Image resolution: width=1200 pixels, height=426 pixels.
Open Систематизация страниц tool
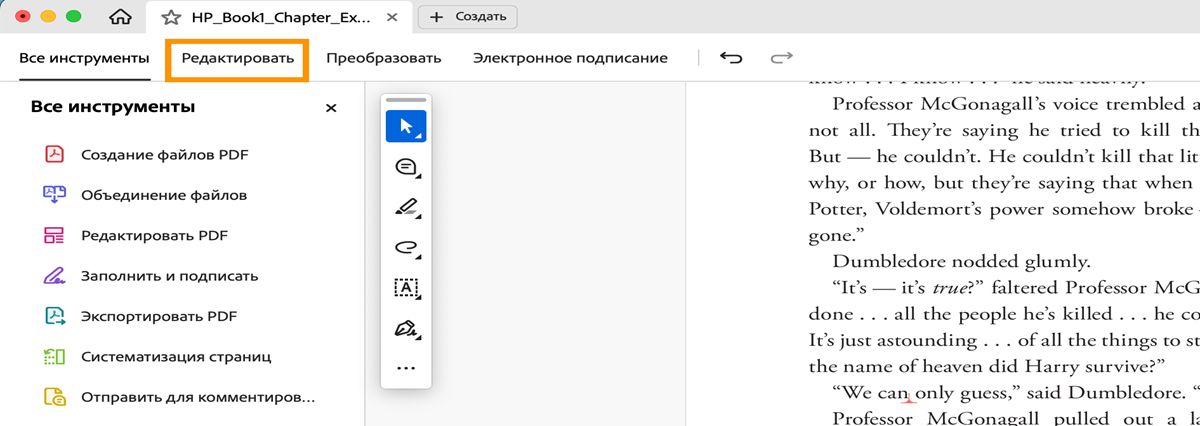(176, 356)
